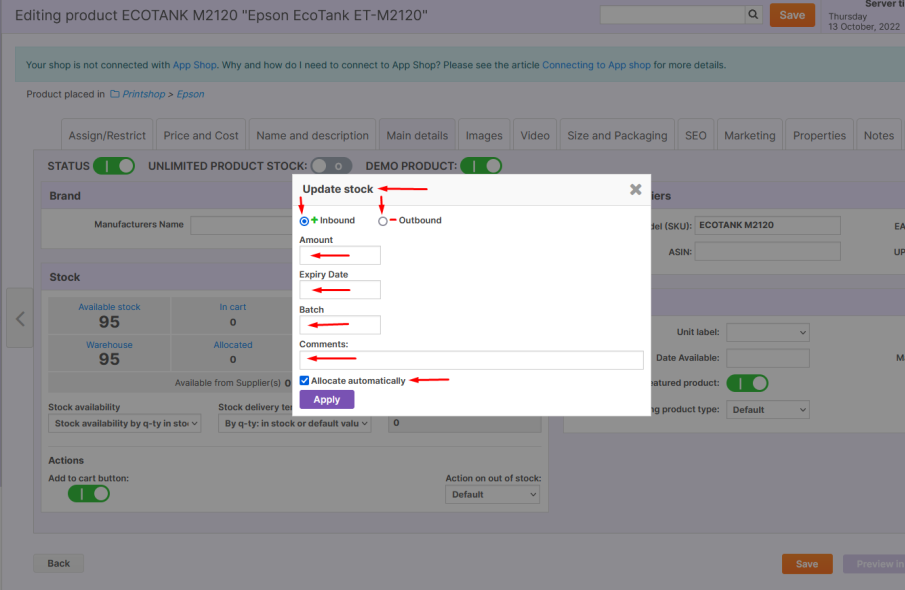Screen dimensions: 905x590
Task: Click the left chevron side panel arrow
Action: [x=20, y=319]
